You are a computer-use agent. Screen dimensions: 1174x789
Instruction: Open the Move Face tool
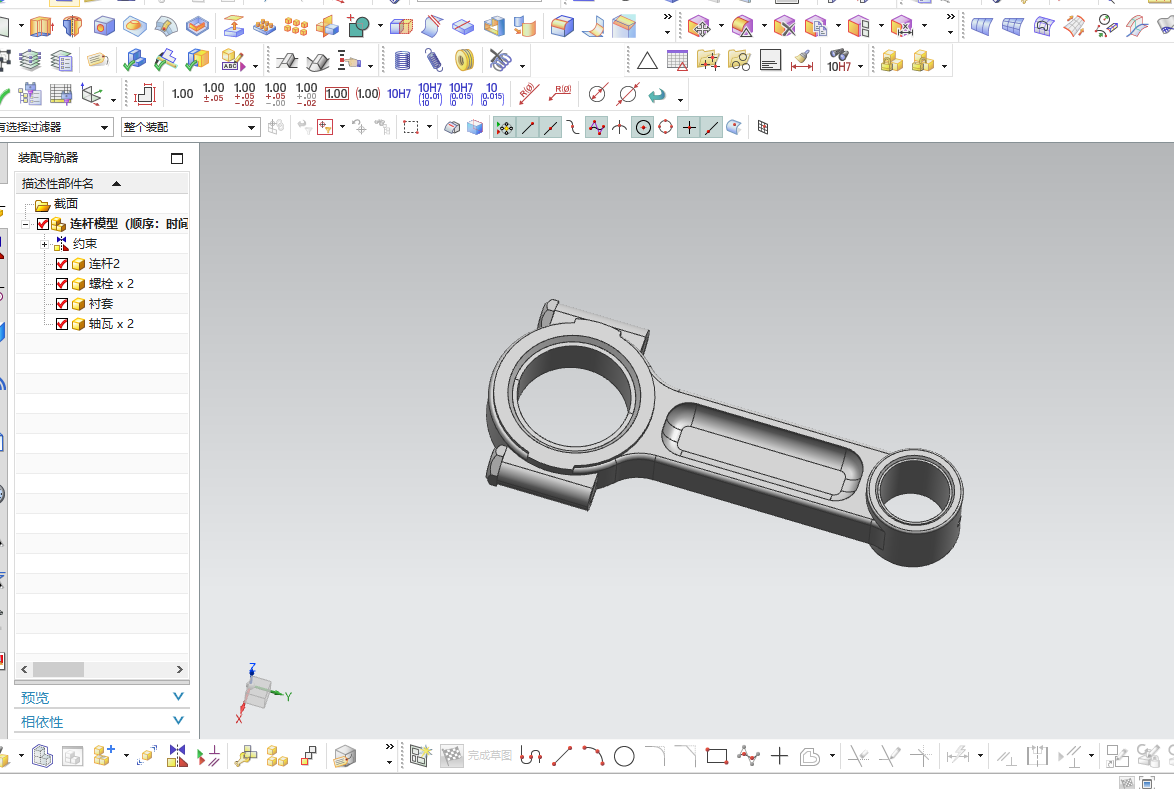(x=699, y=27)
